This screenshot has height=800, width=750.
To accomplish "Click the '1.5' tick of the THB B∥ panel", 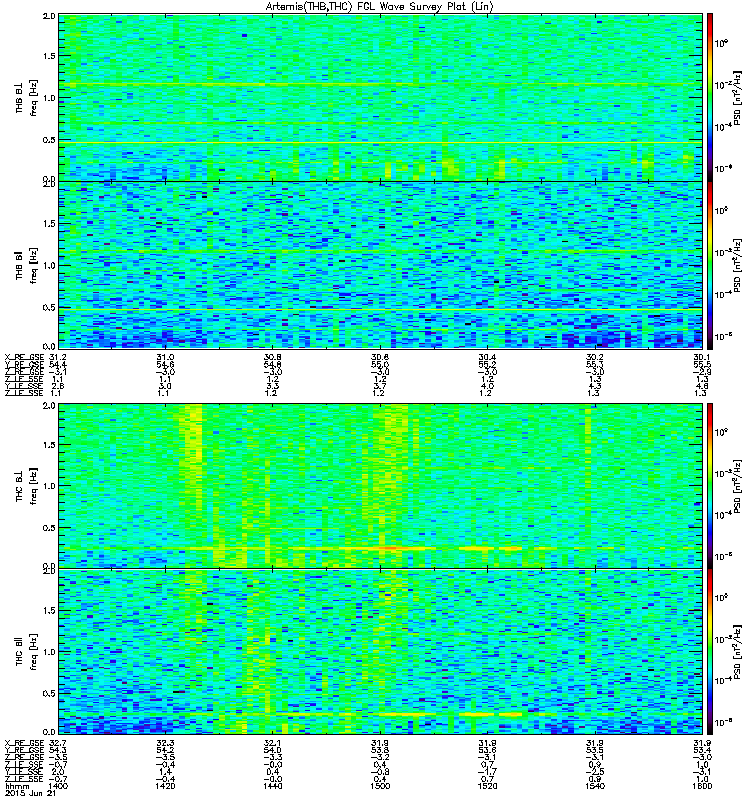I will pyautogui.click(x=49, y=223).
